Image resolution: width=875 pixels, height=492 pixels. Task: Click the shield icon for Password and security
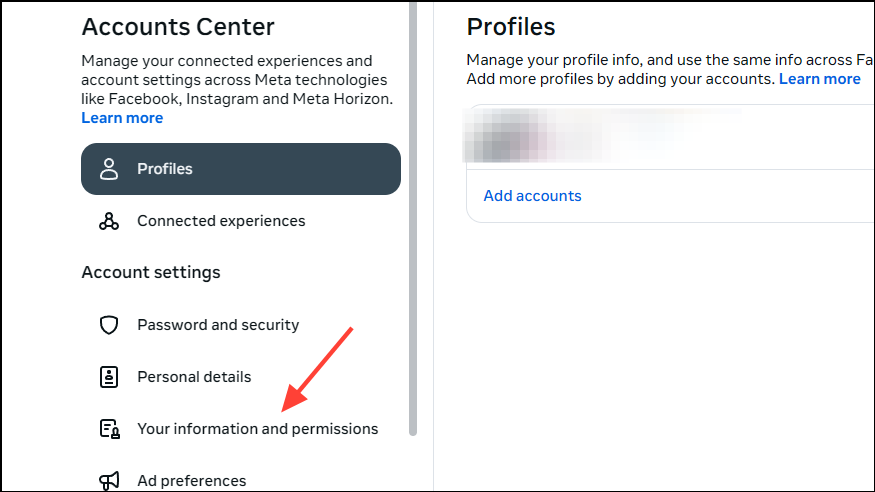click(x=109, y=325)
